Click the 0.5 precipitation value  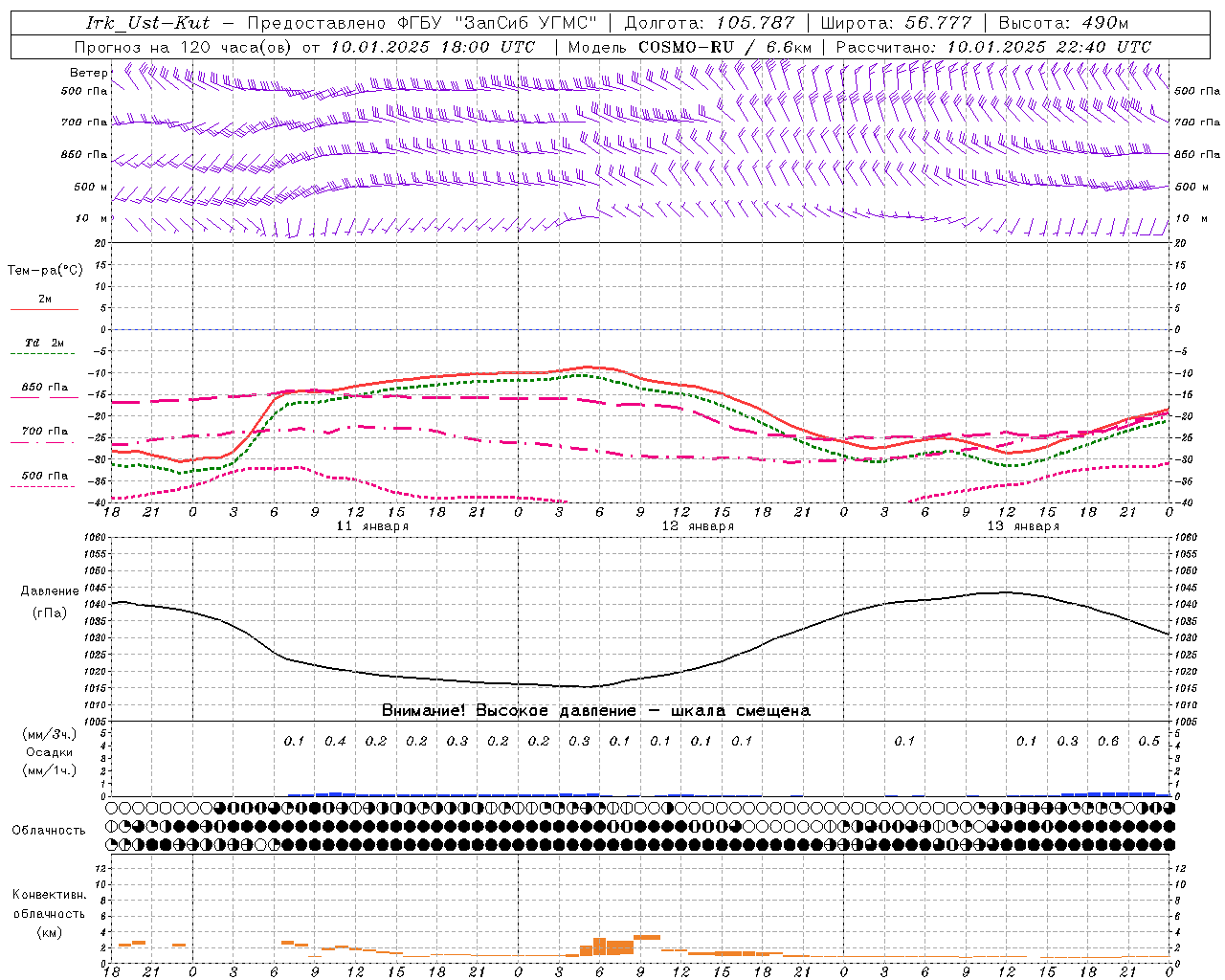[1149, 742]
